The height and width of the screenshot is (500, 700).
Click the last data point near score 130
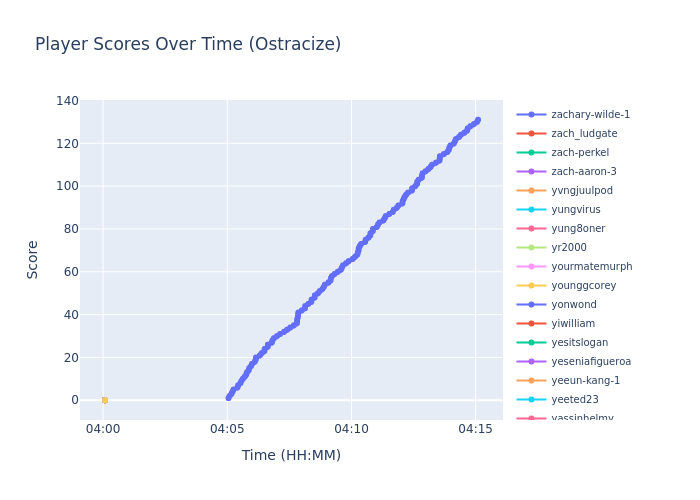tap(477, 120)
